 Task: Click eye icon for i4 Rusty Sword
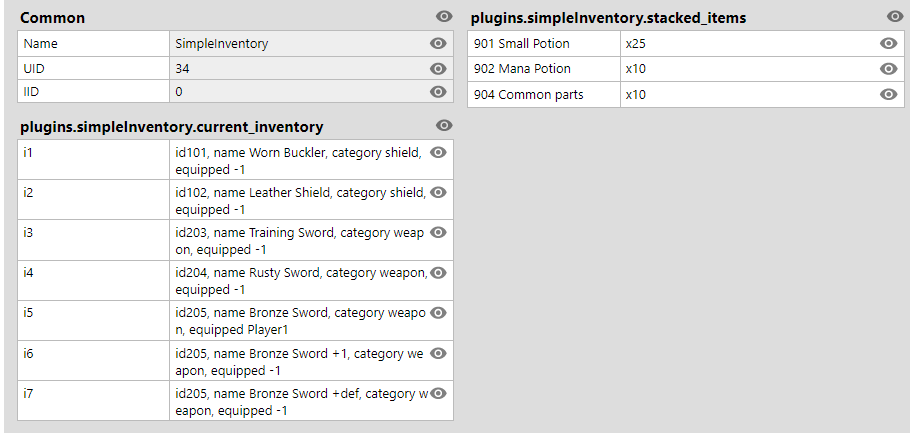(x=438, y=273)
